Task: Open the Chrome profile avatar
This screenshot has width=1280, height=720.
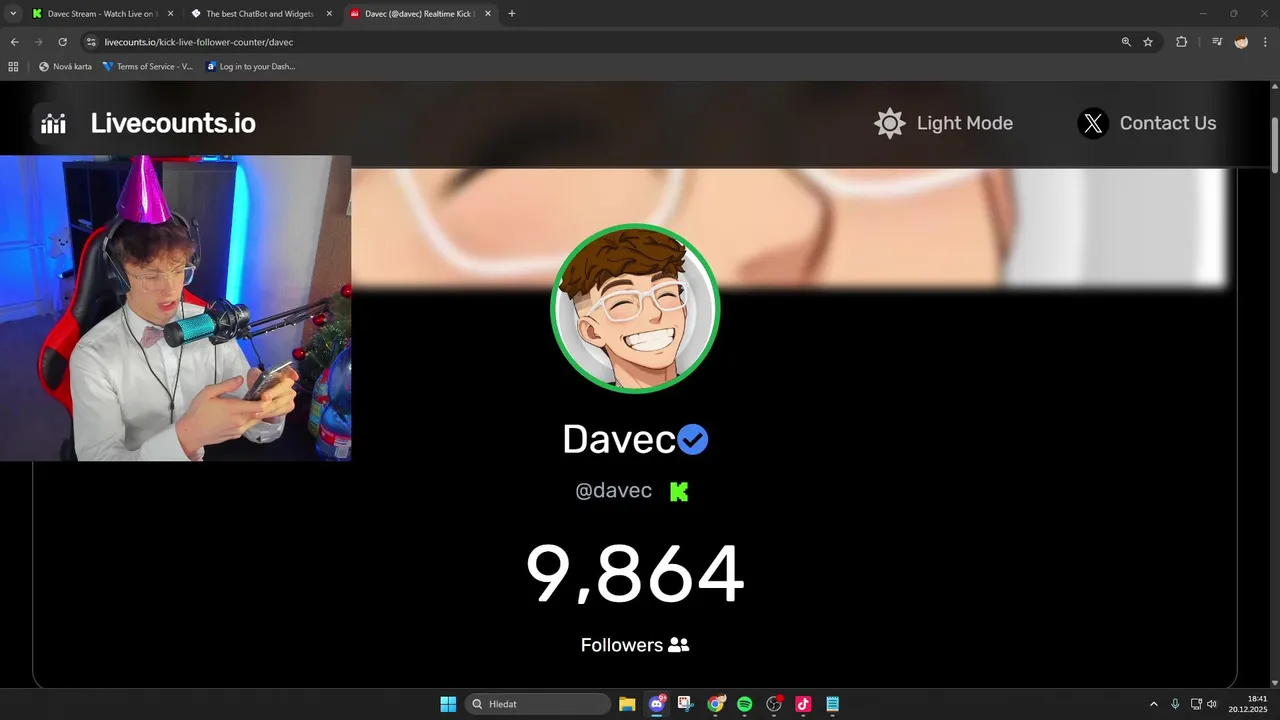Action: click(x=1241, y=42)
